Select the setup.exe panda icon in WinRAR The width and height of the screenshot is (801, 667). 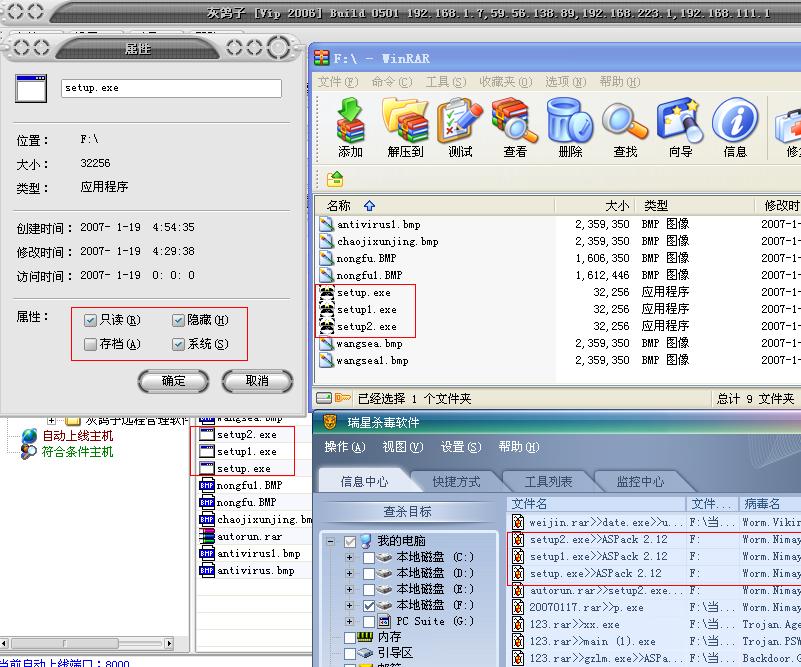326,293
